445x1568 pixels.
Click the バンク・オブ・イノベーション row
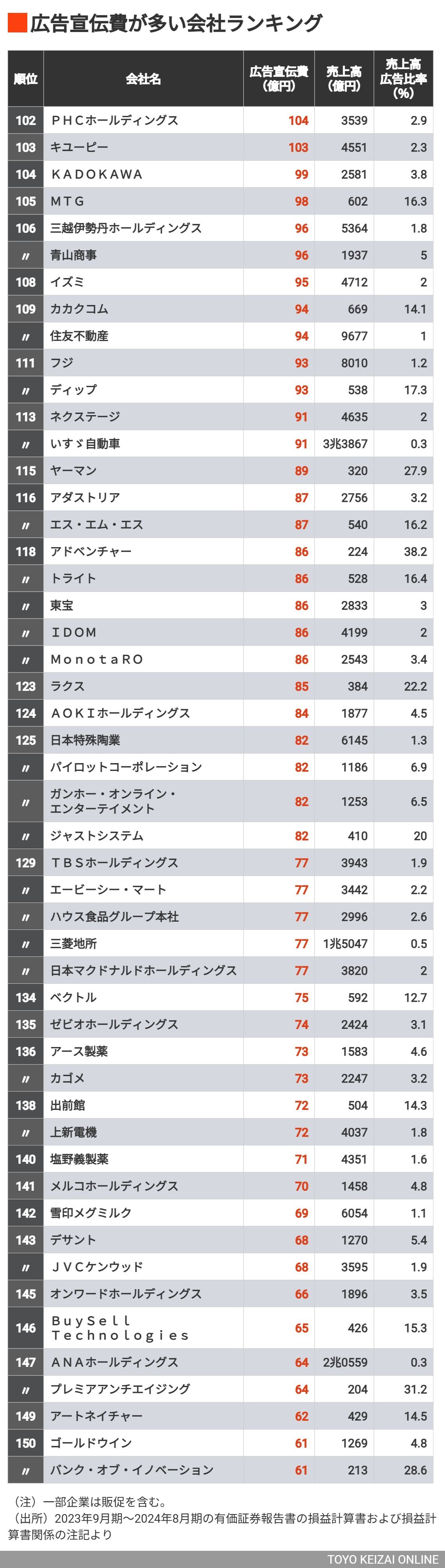[221, 1470]
